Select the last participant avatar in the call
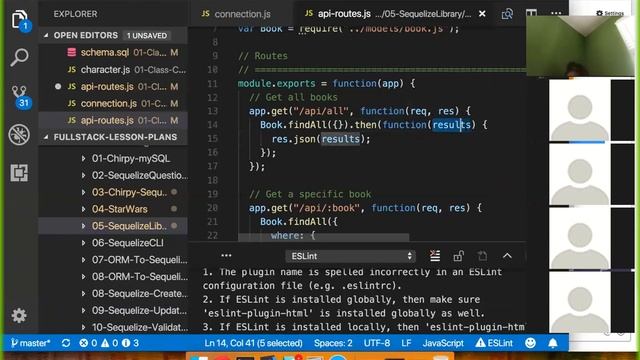Viewport: 640px width, 360px height. pos(580,303)
